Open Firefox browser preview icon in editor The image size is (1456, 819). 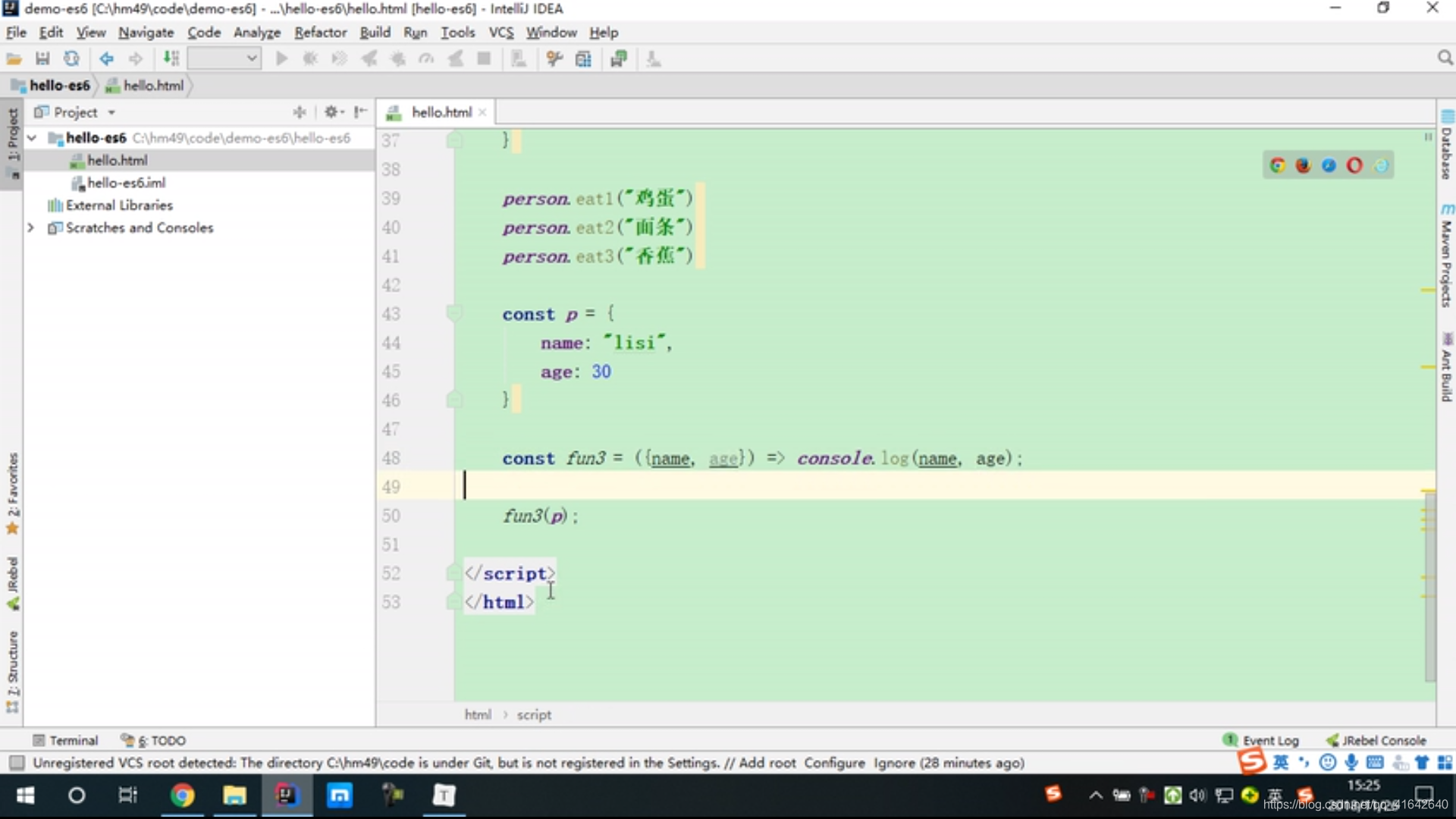coord(1304,165)
